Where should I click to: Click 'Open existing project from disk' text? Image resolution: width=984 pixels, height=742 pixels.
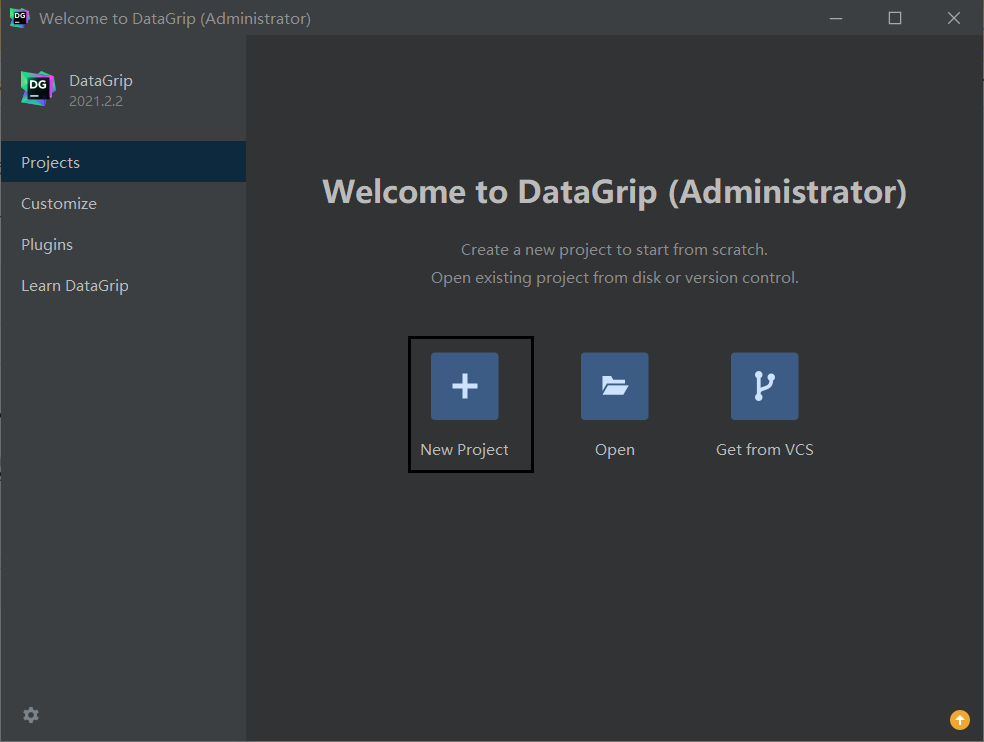pos(614,278)
